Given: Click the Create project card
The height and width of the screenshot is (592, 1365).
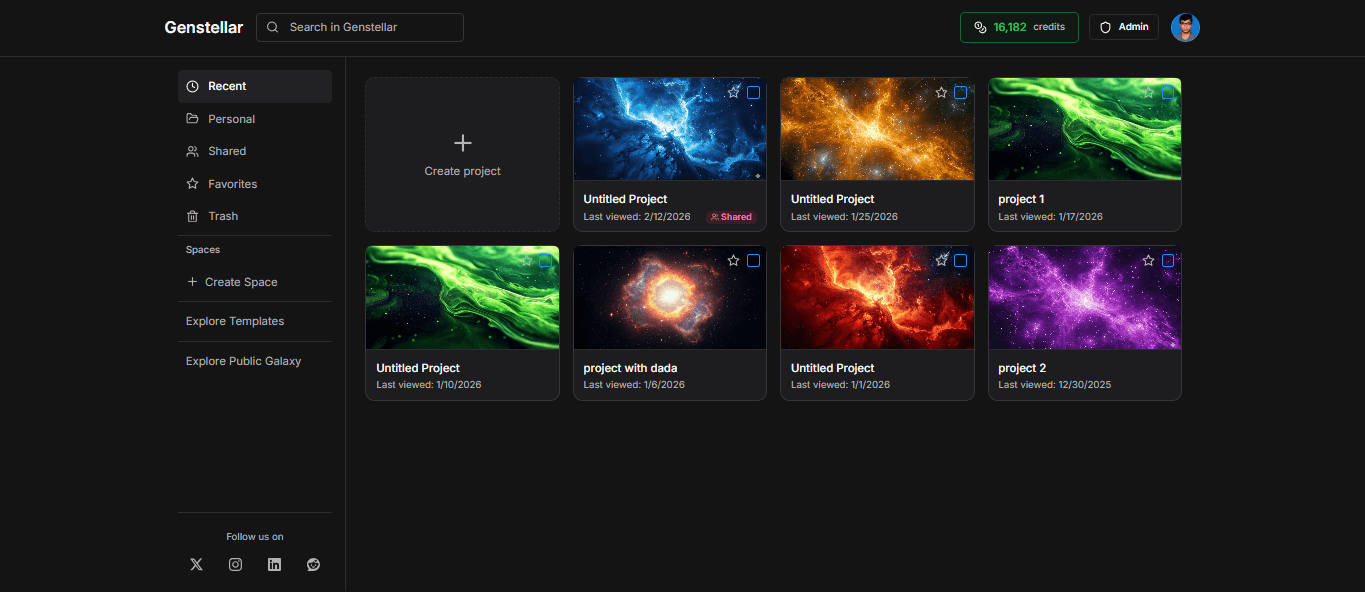Looking at the screenshot, I should [x=462, y=154].
